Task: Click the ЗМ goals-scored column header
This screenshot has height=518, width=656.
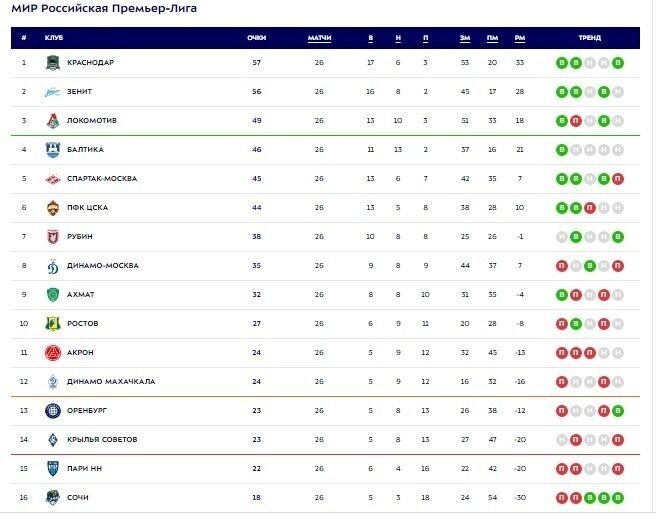Action: (x=465, y=38)
